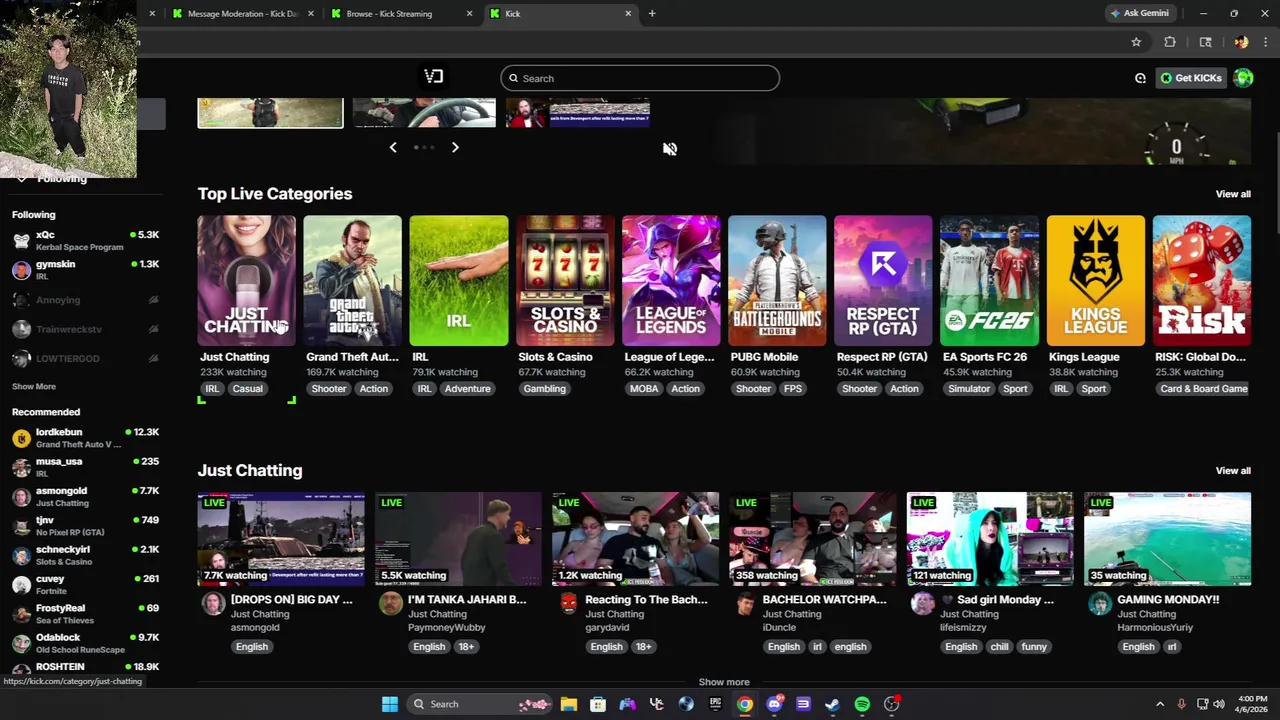The height and width of the screenshot is (720, 1280).
Task: Select FPS tag under PUBG Mobile
Action: pos(793,389)
